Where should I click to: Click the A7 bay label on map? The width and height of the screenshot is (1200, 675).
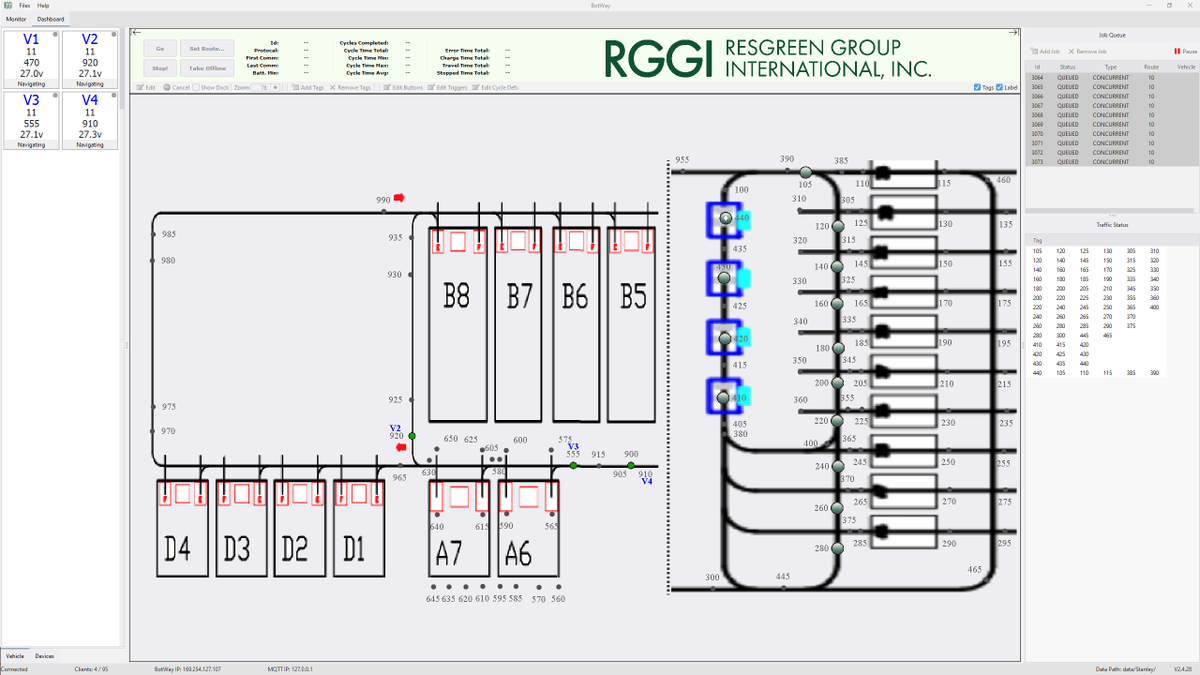click(x=448, y=552)
